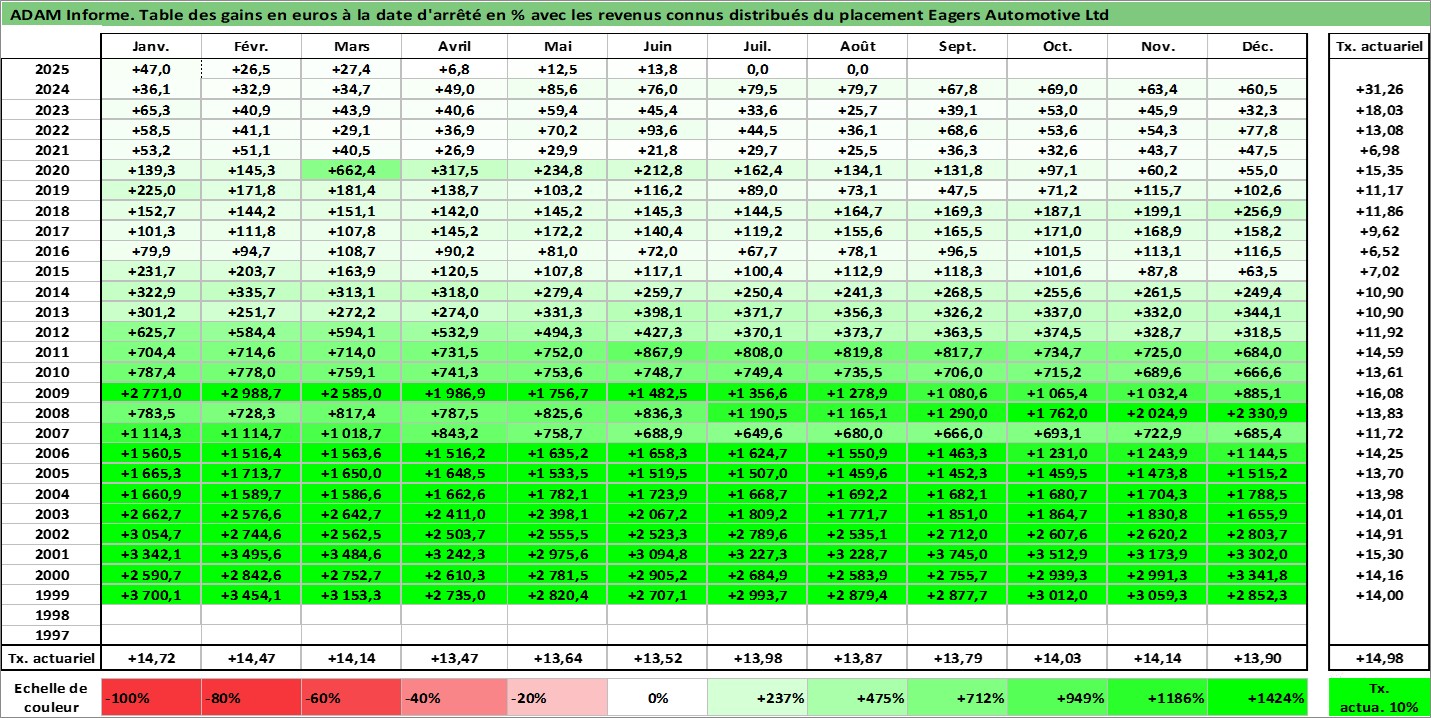Click the +47,0 cell for Janv. 2025
1431x718 pixels.
click(151, 69)
